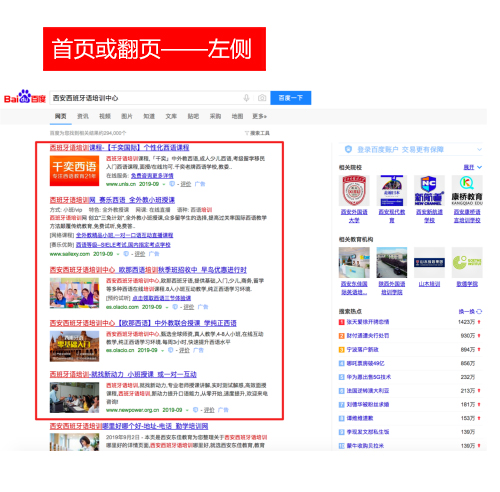This screenshot has width=500, height=492.
Task: Open the camera image search icon
Action: (x=262, y=98)
